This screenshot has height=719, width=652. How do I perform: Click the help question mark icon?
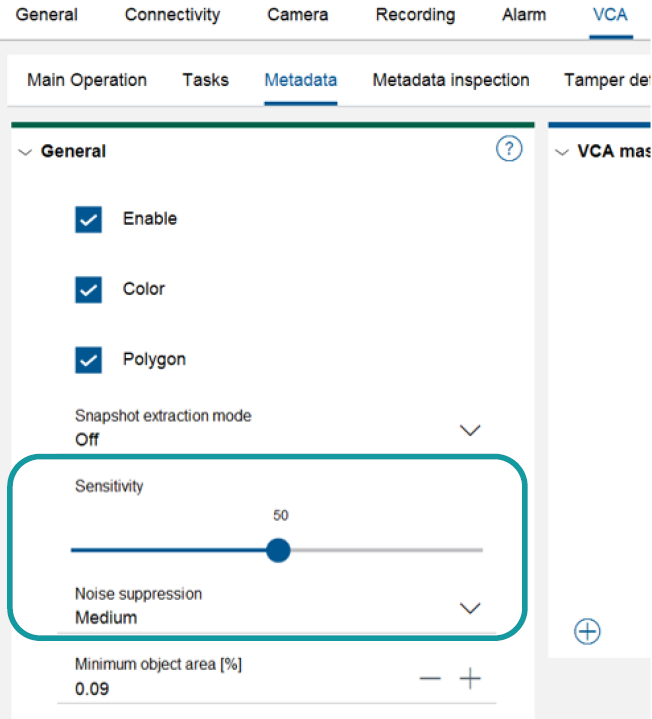pos(509,150)
